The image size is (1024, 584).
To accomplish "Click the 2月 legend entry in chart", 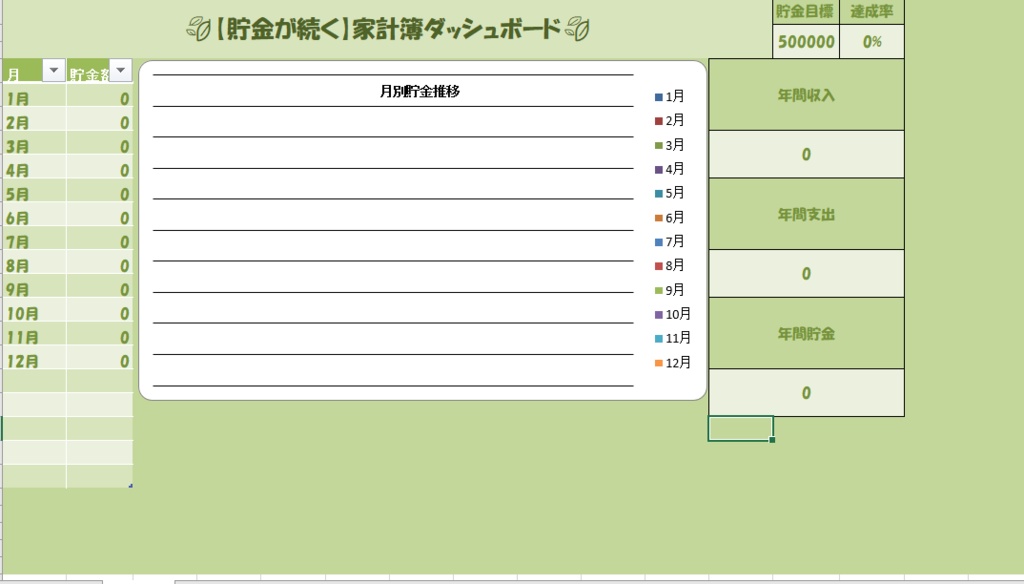I will click(669, 121).
